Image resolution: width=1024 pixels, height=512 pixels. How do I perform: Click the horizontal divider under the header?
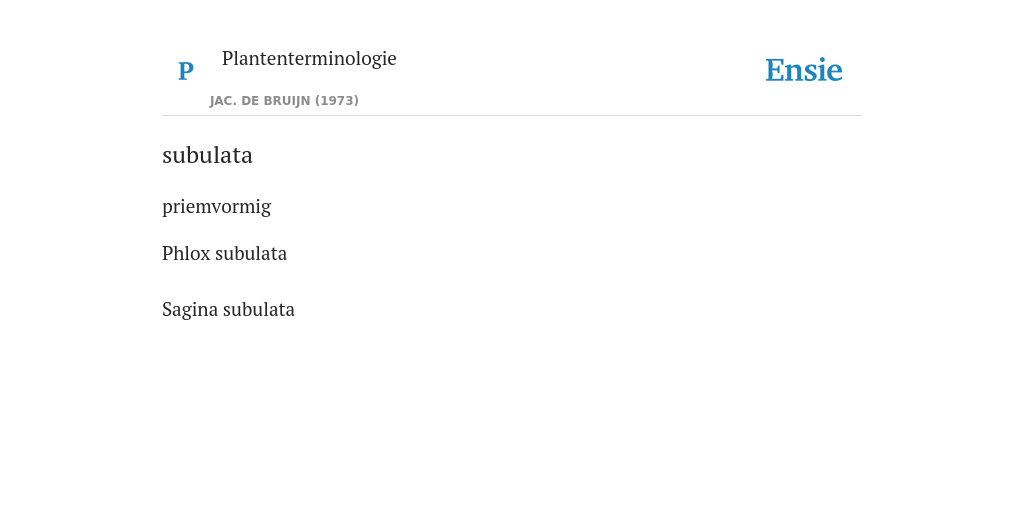coord(512,116)
